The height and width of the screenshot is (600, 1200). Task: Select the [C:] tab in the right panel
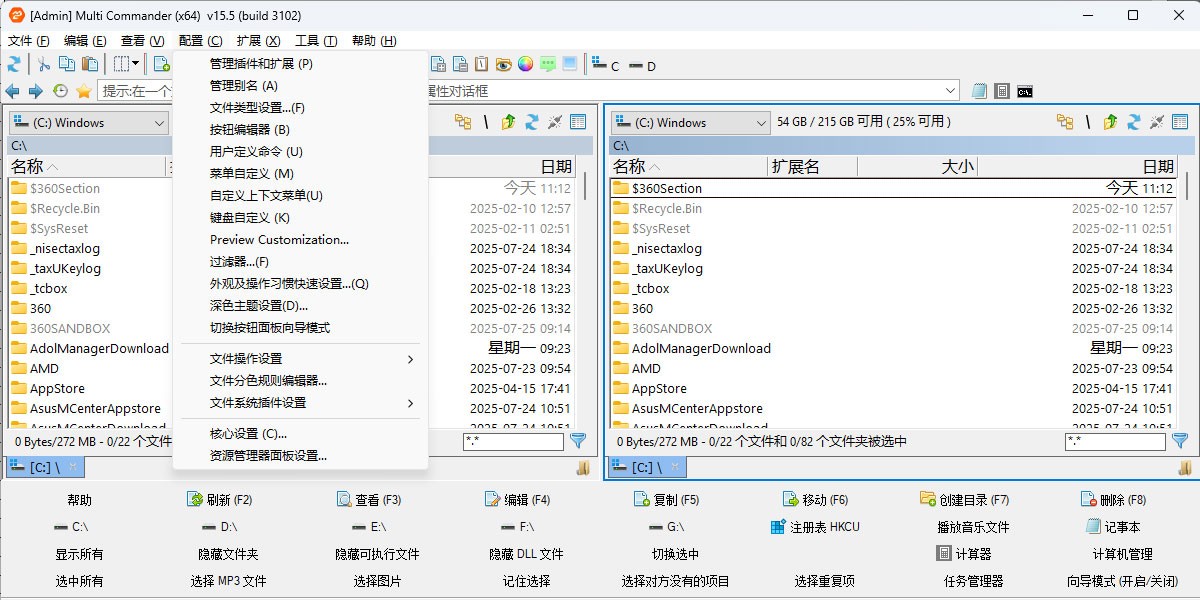pos(646,466)
